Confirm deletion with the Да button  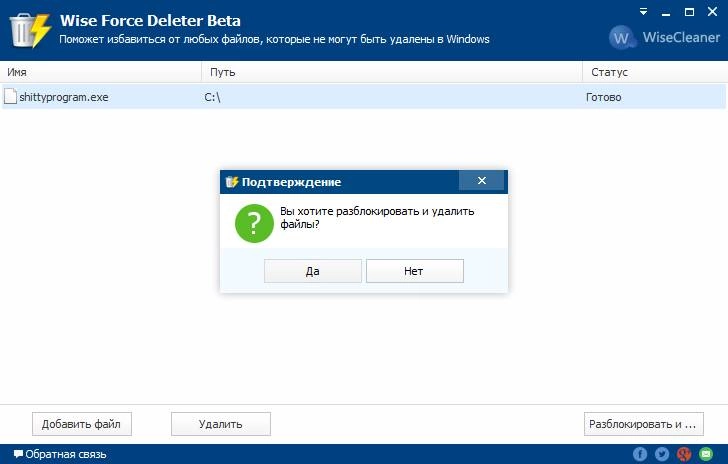[312, 271]
